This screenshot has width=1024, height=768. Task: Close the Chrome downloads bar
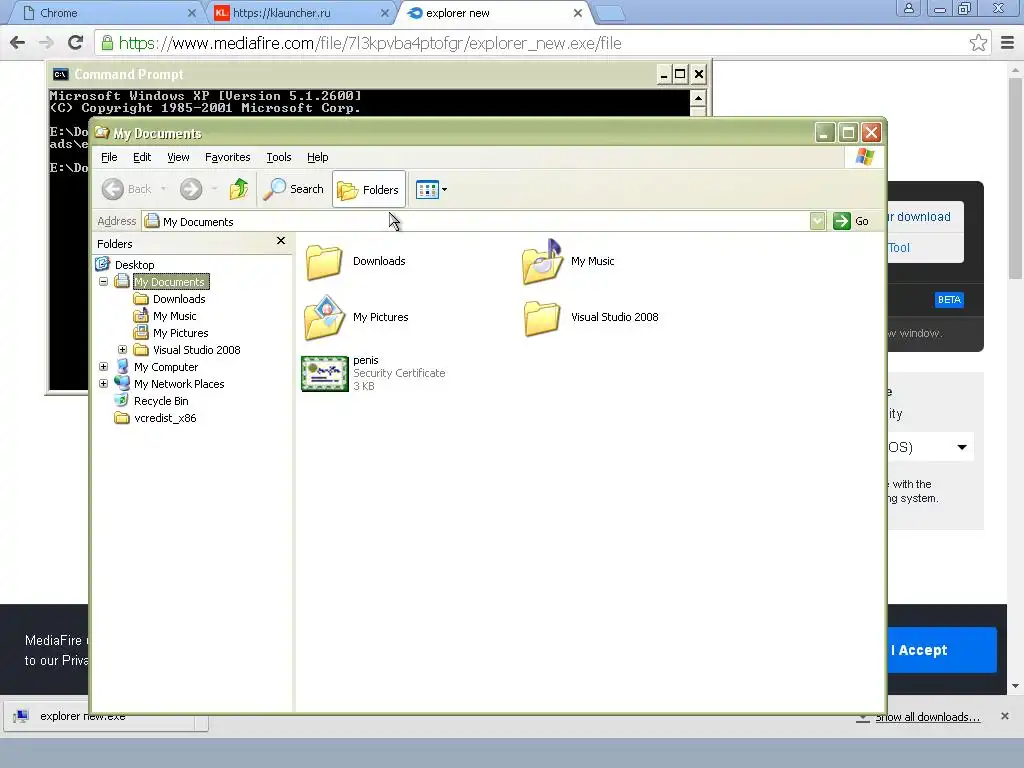coord(1004,716)
